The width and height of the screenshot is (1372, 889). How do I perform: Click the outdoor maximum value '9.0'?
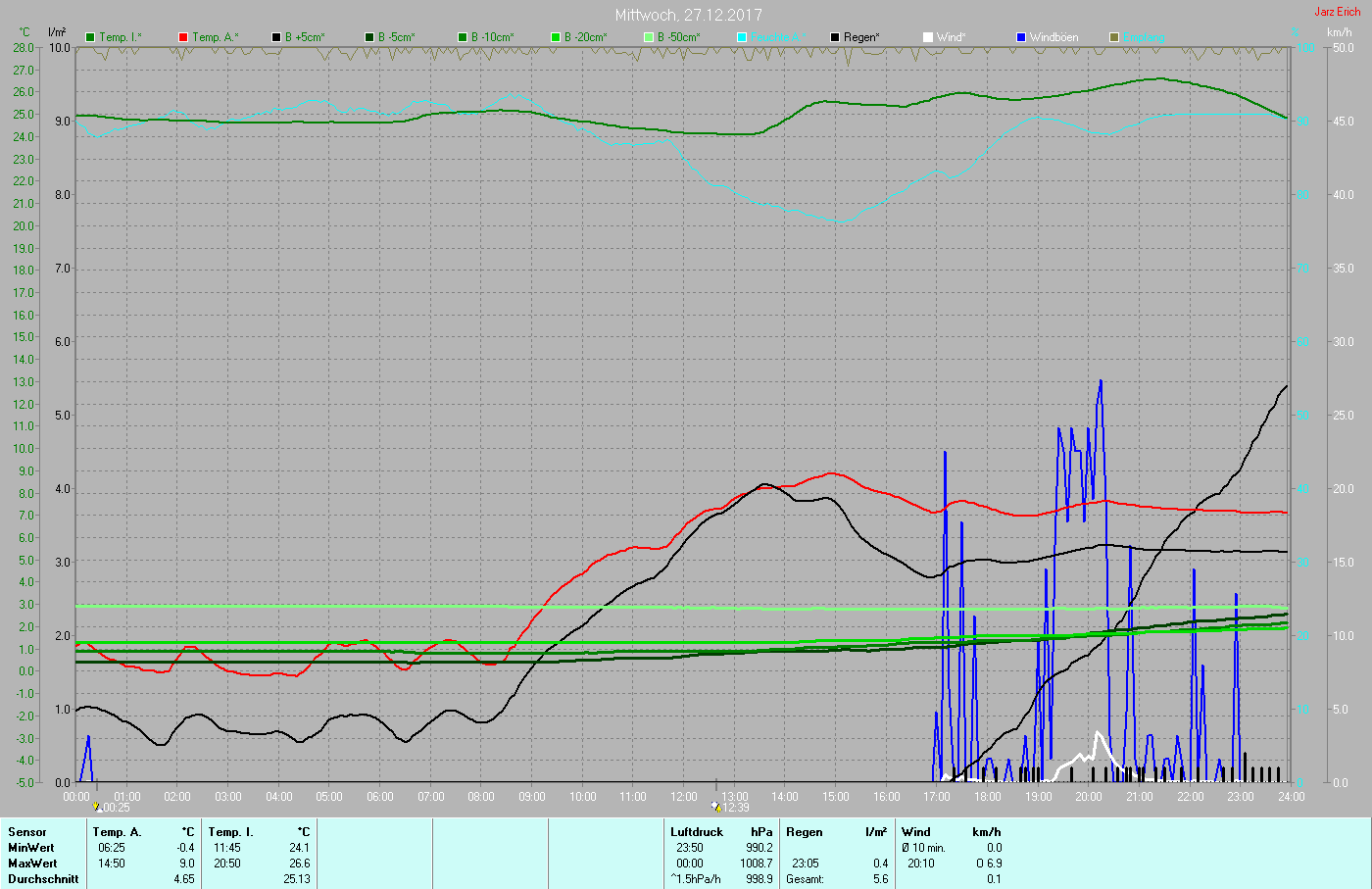[186, 864]
